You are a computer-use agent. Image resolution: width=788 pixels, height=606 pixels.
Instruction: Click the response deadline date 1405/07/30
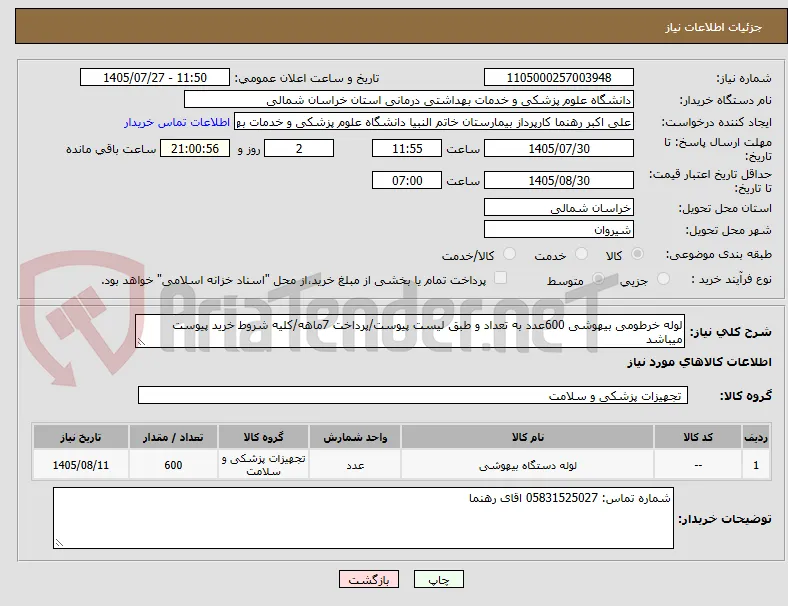[558, 149]
